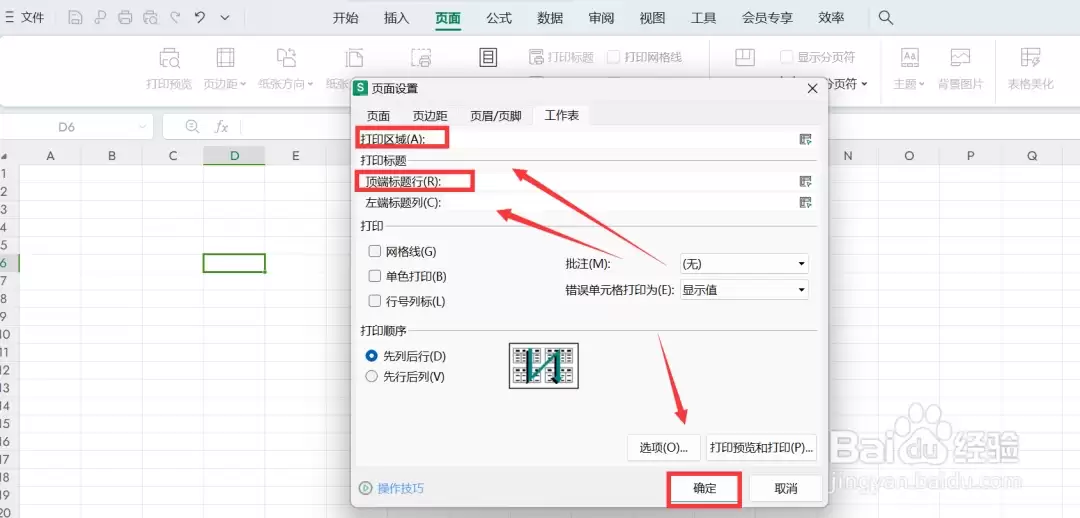The width and height of the screenshot is (1080, 518).
Task: Open the 页面 tab in the dialog
Action: pyautogui.click(x=378, y=116)
